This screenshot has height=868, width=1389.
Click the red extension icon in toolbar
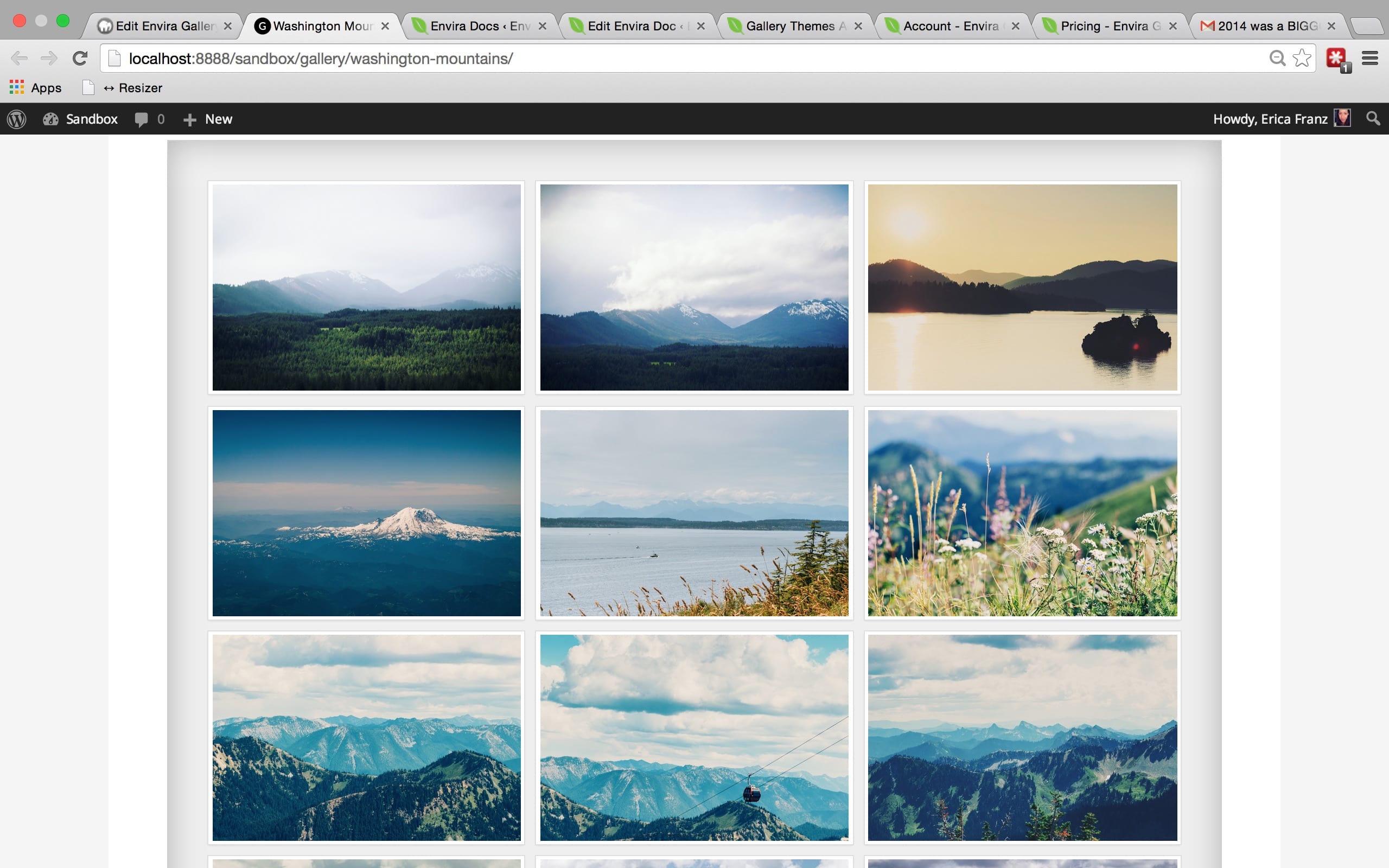point(1336,58)
